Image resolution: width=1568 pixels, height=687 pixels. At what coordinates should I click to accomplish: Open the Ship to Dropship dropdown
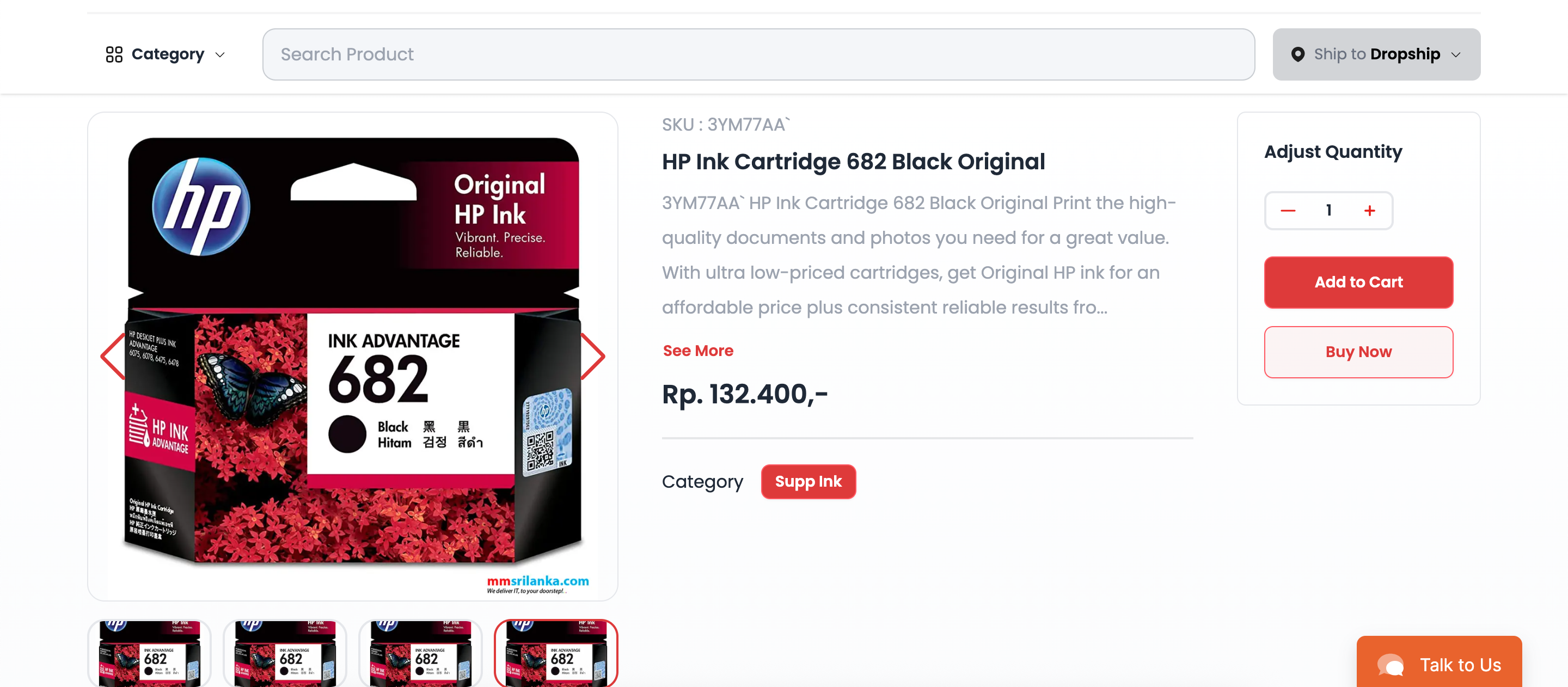(1376, 54)
